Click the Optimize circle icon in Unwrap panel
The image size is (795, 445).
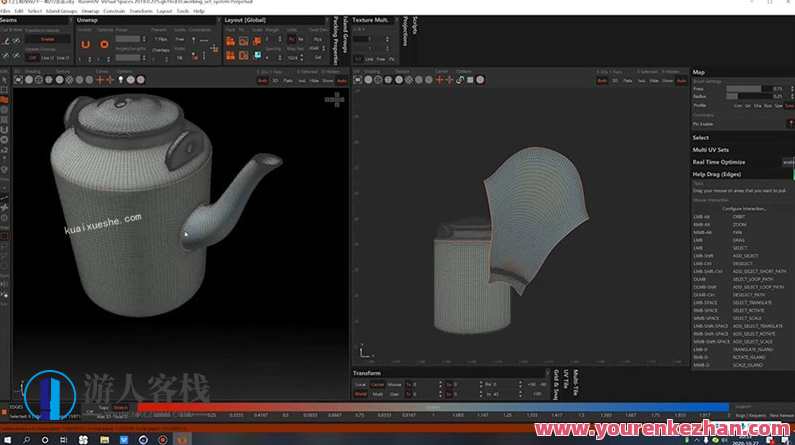[x=102, y=45]
